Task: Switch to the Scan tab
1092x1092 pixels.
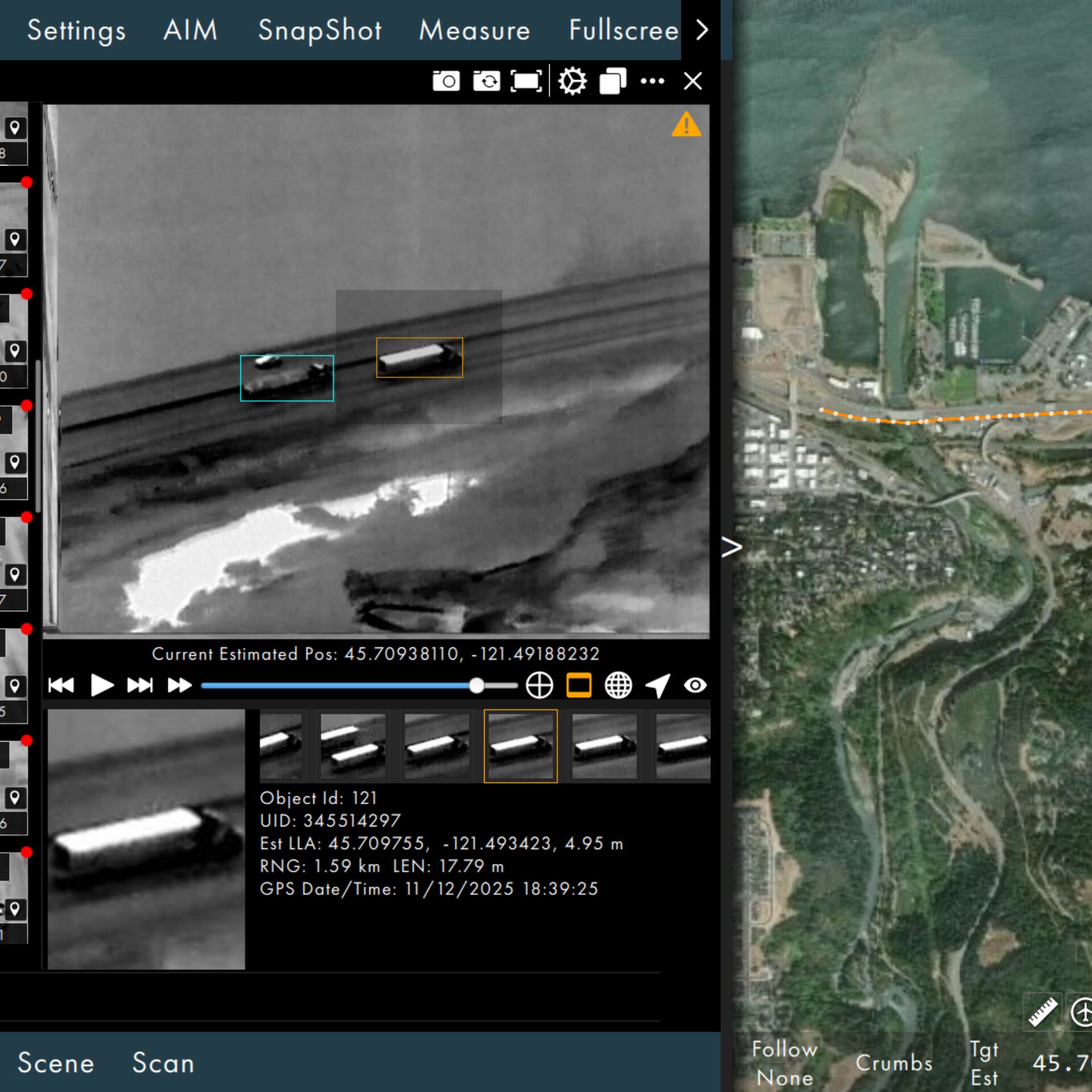Action: coord(163,1063)
